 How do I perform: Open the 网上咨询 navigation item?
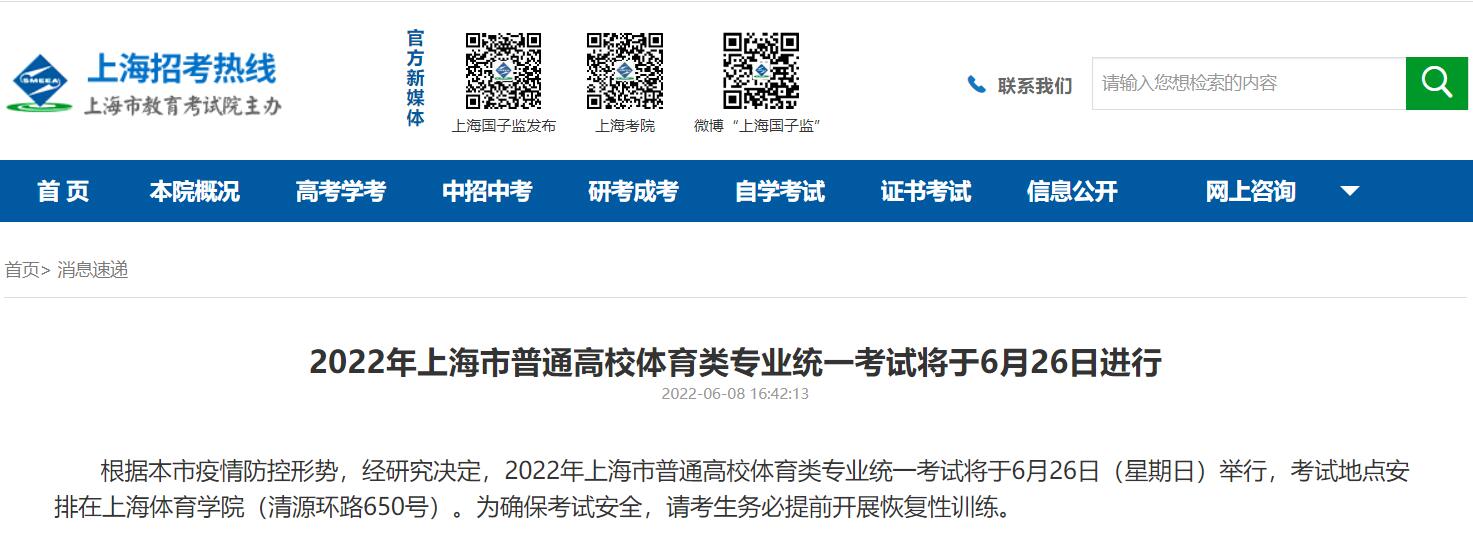[1250, 191]
